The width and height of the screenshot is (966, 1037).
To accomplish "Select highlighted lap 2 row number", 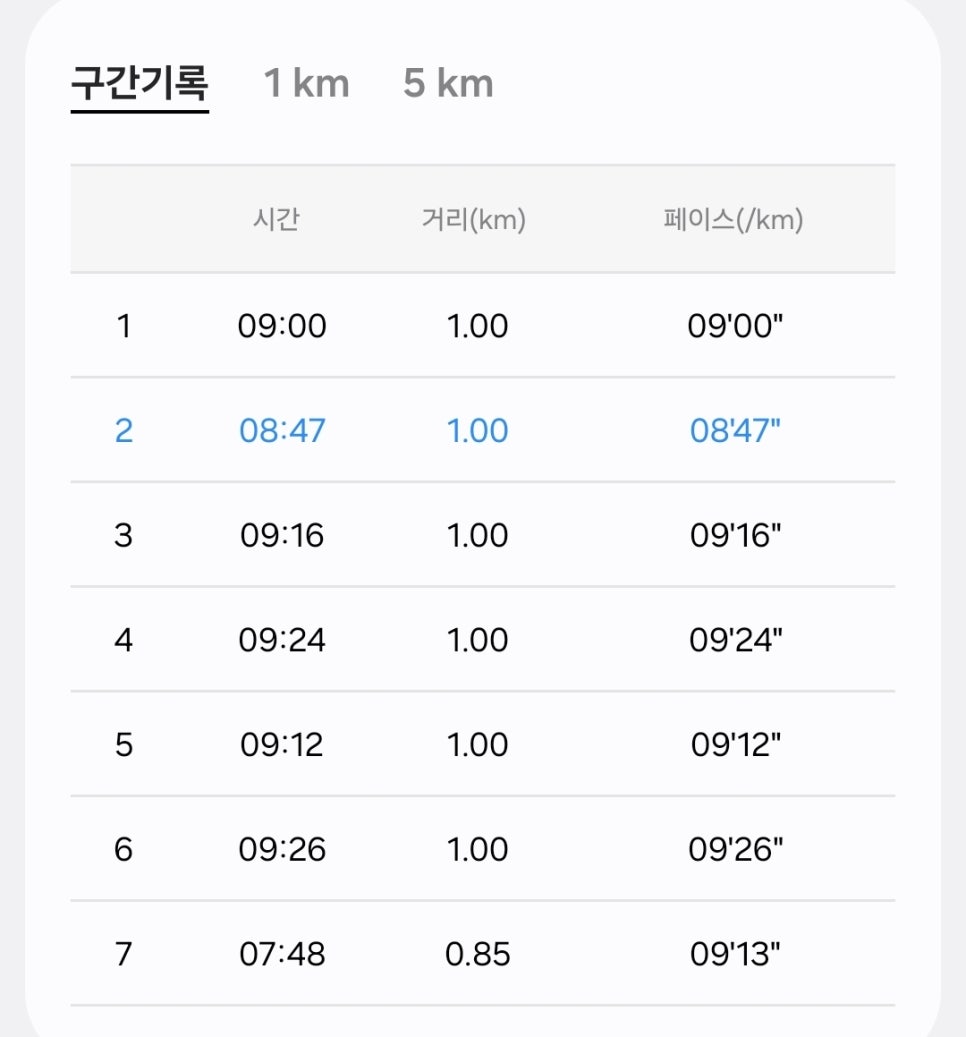I will pos(124,431).
